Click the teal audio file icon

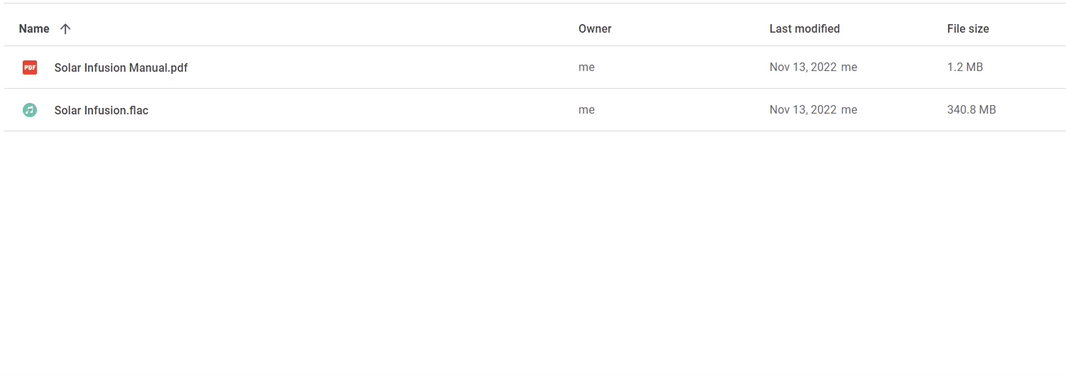point(29,109)
